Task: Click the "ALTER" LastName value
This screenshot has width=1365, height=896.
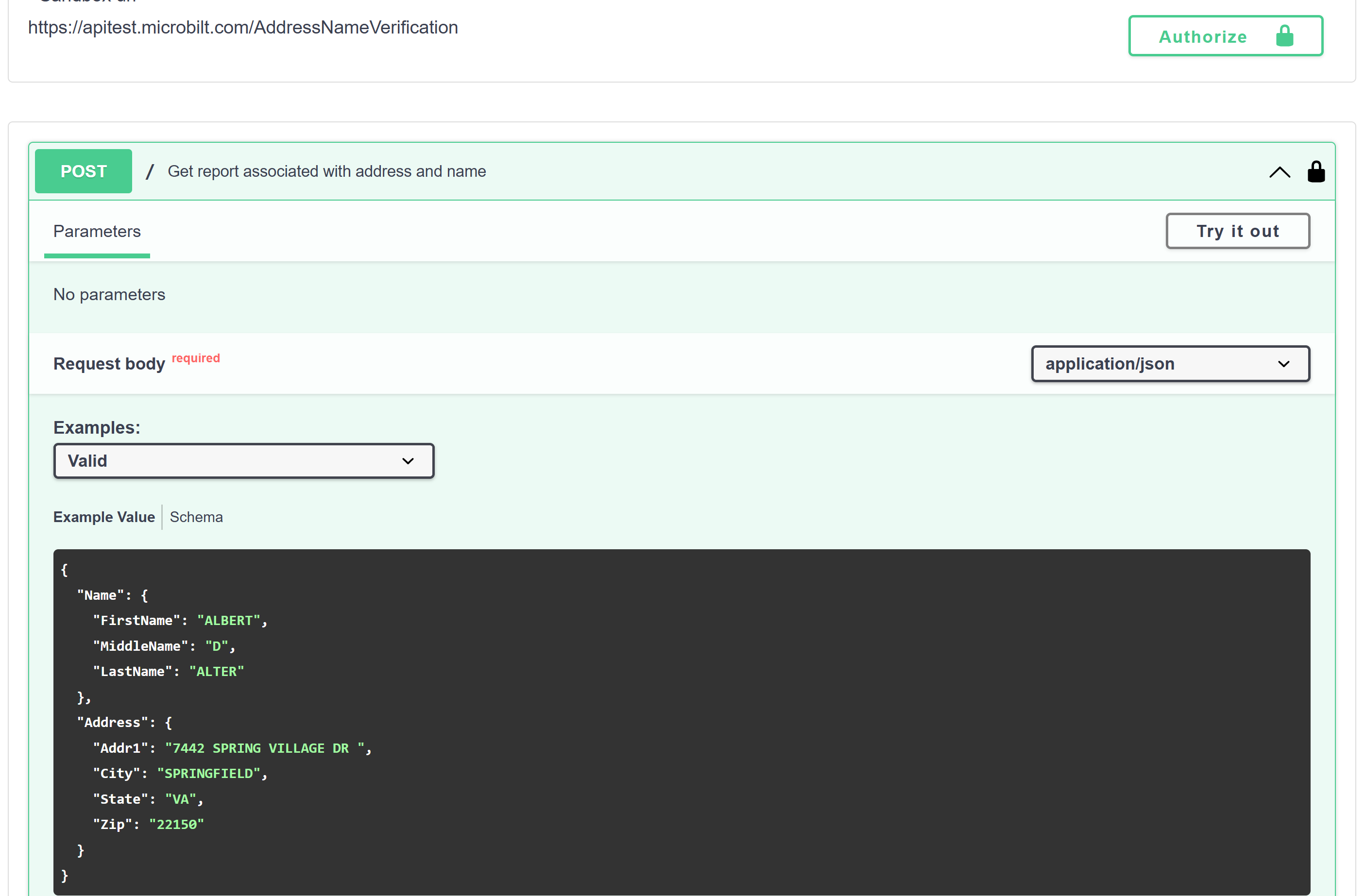Action: pyautogui.click(x=217, y=672)
